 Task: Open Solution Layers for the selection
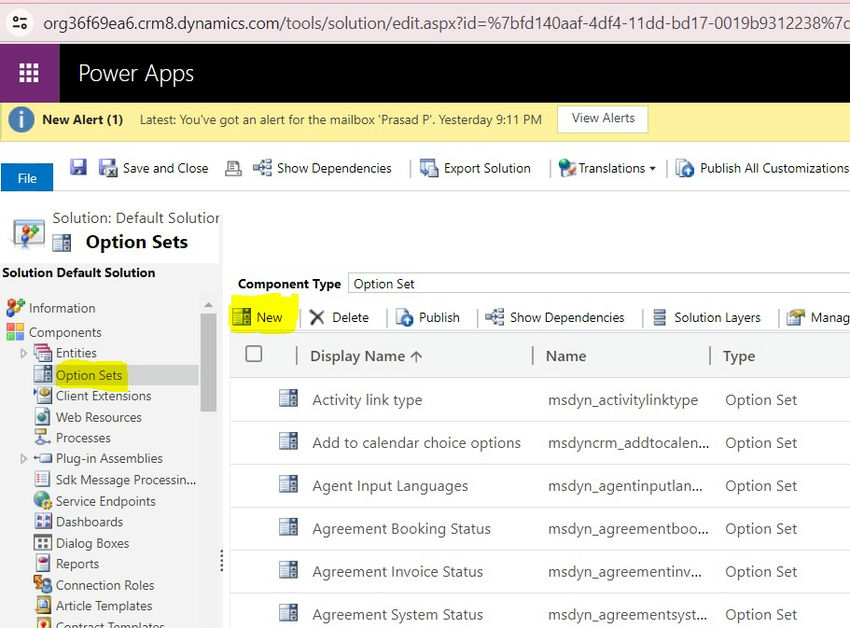click(707, 317)
